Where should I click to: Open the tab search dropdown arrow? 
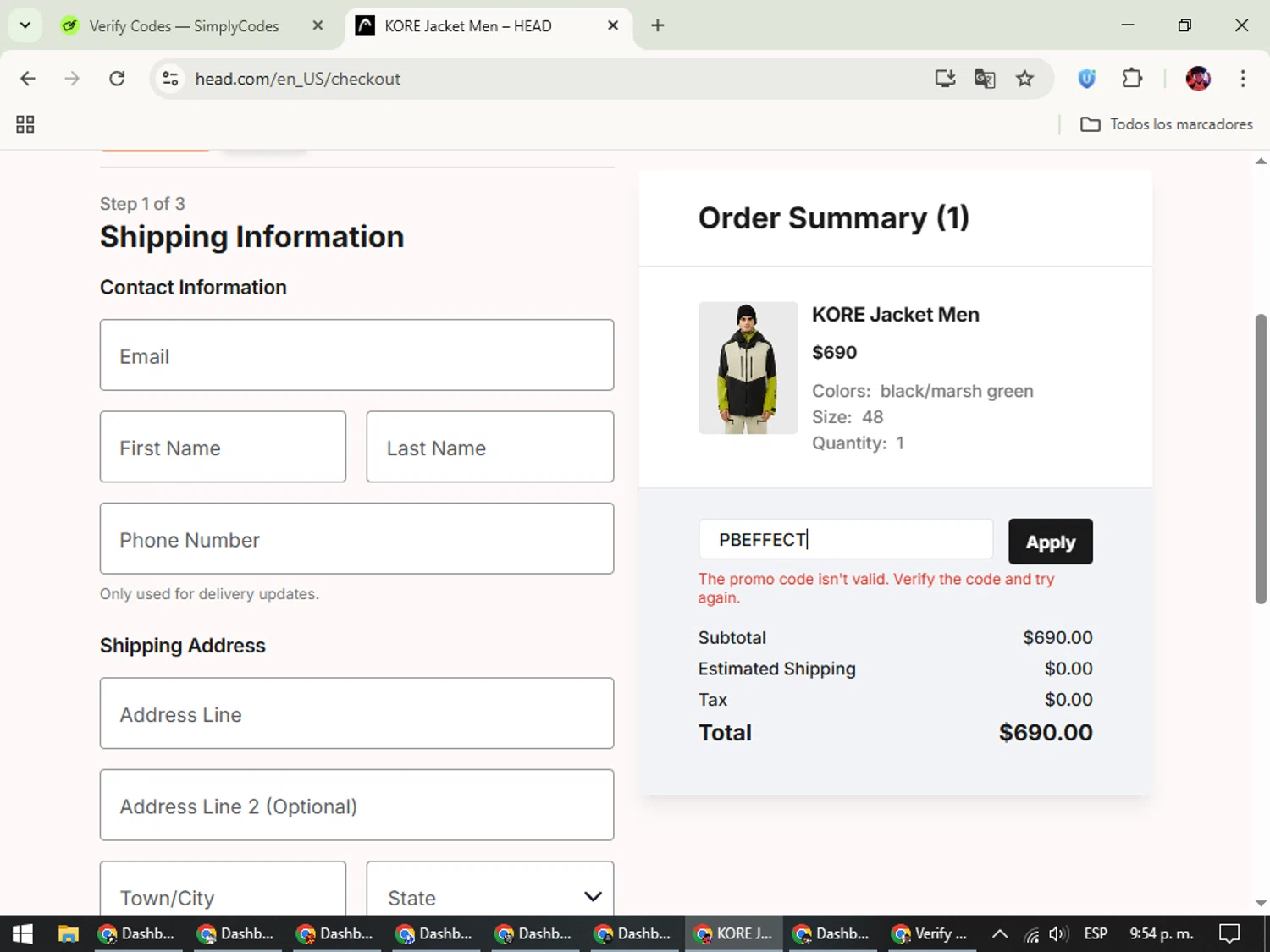pos(25,25)
